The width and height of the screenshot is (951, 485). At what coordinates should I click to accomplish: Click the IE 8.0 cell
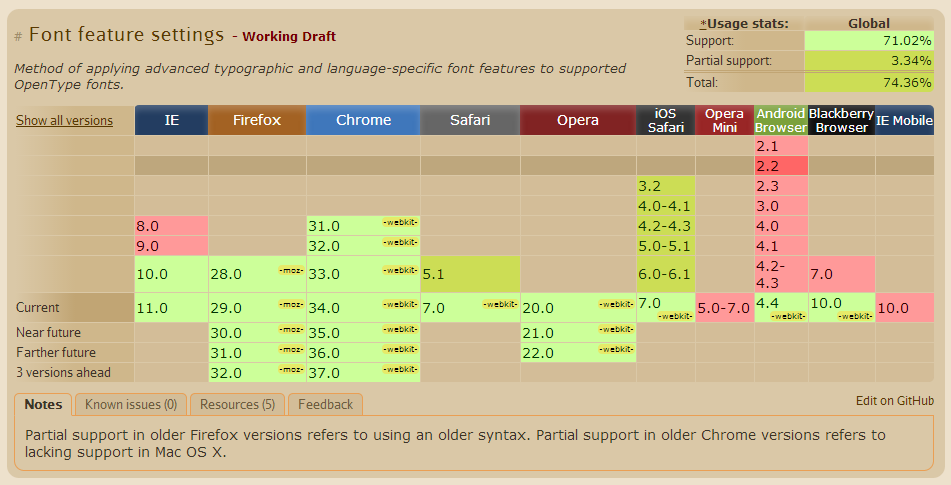[172, 226]
